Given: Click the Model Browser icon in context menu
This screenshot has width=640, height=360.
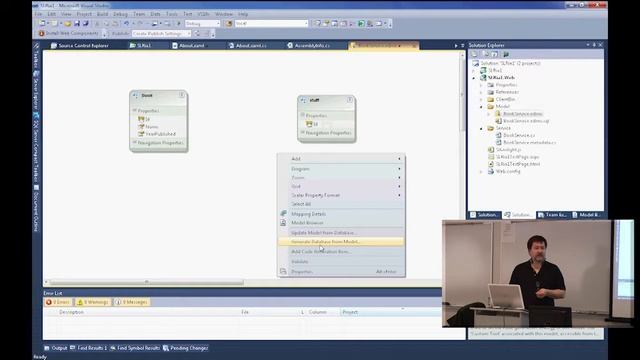Looking at the screenshot, I should point(283,223).
